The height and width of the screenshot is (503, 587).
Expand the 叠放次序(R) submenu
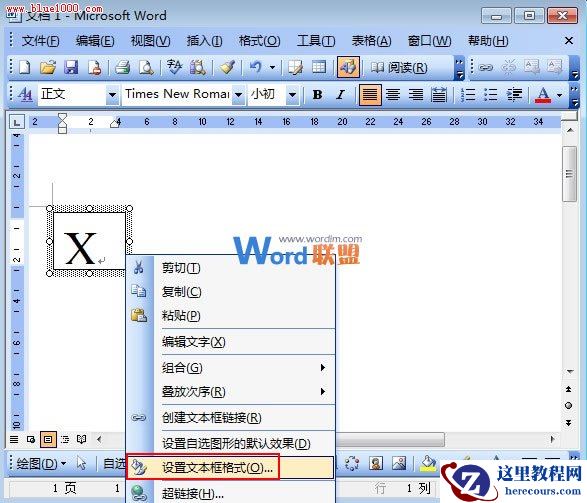click(231, 392)
